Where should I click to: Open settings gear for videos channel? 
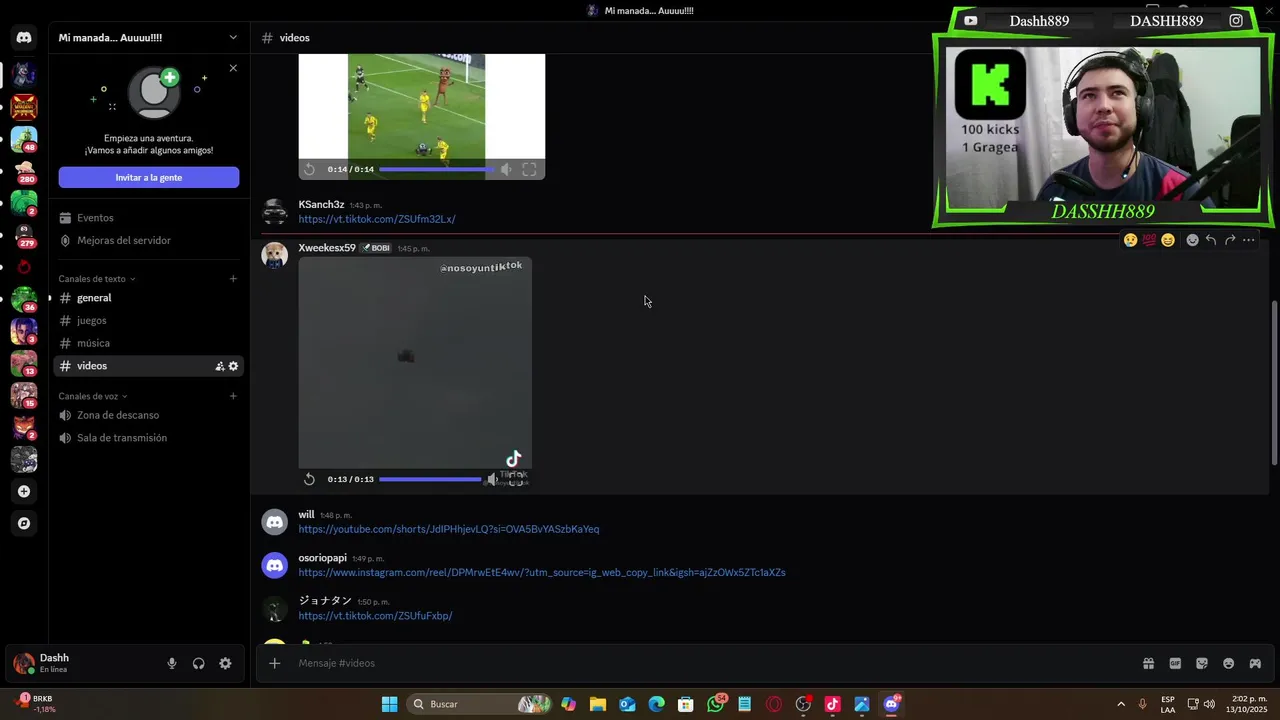coord(233,366)
